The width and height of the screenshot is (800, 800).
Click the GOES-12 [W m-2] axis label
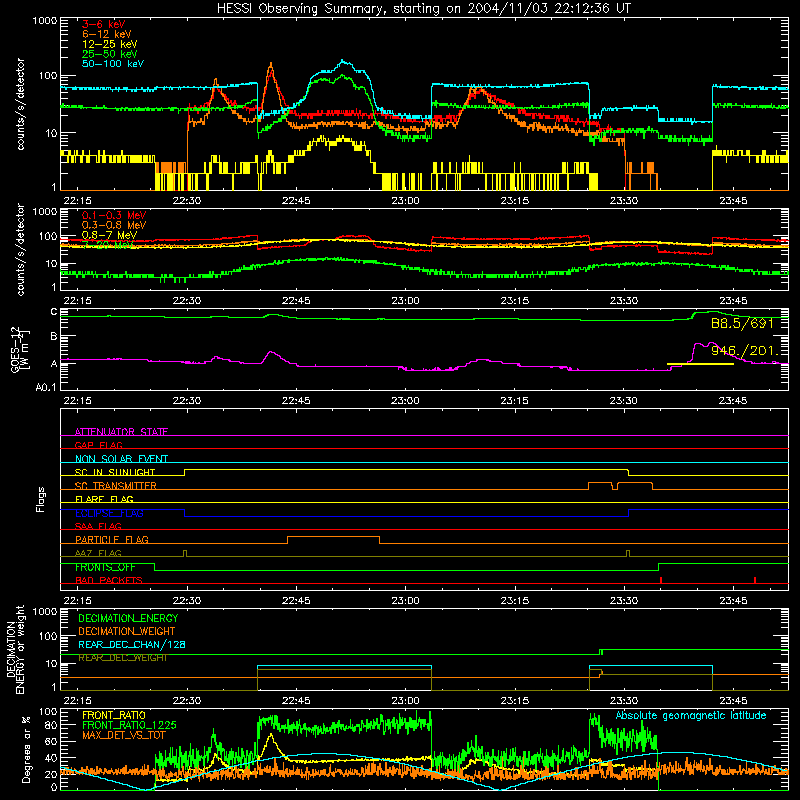click(x=20, y=349)
